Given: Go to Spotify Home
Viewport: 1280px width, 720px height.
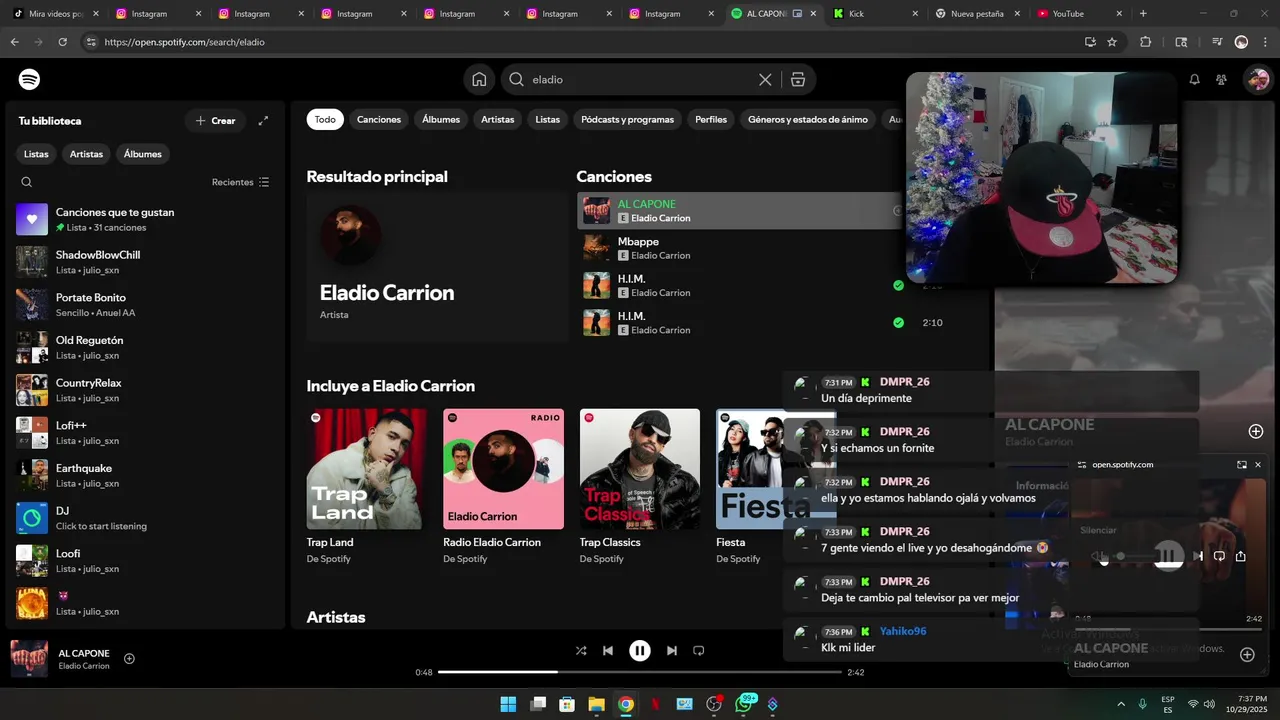Looking at the screenshot, I should coord(479,79).
